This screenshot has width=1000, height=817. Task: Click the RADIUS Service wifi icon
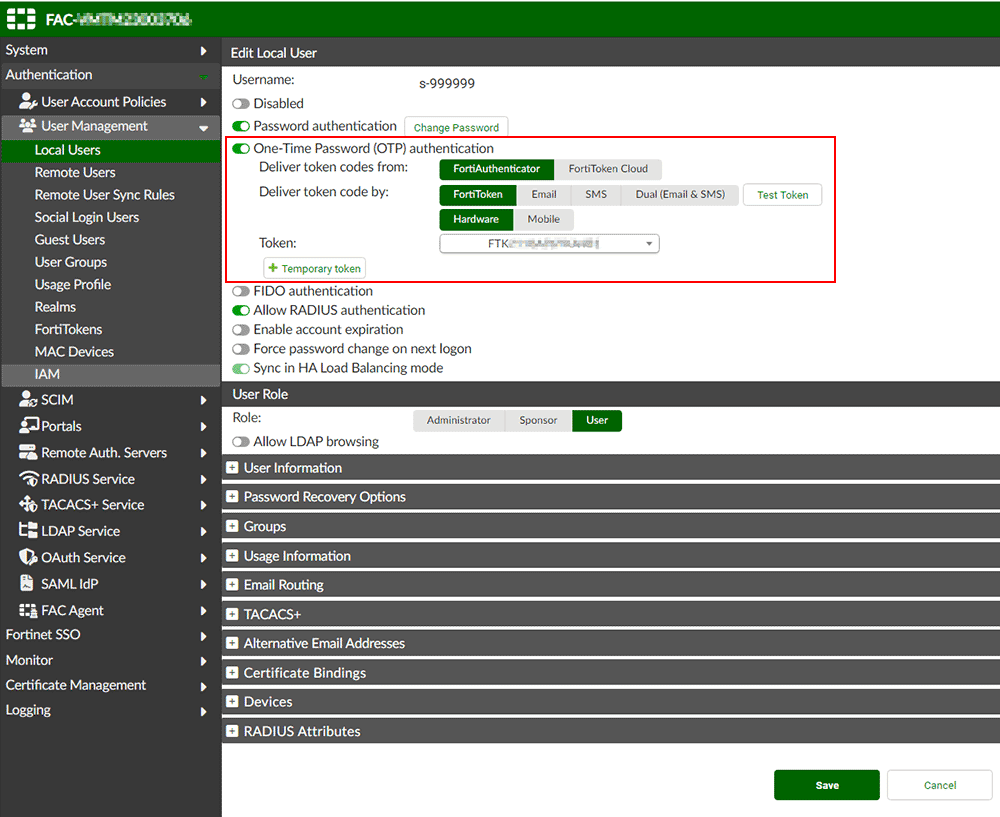29,478
